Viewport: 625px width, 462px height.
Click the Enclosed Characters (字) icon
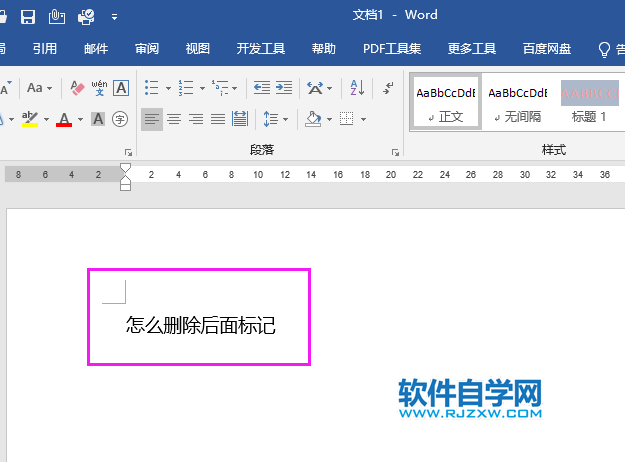pyautogui.click(x=120, y=119)
